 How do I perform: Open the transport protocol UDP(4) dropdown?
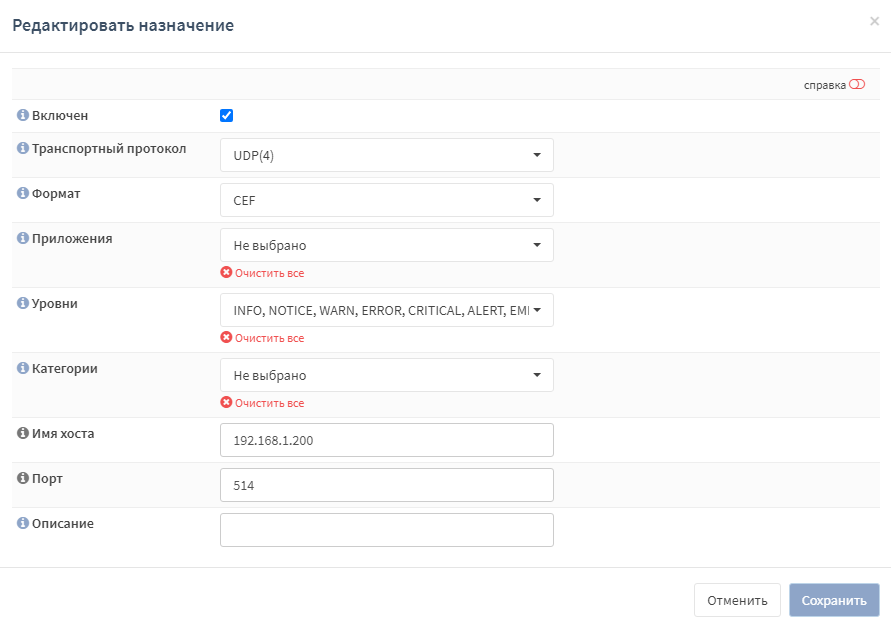386,155
